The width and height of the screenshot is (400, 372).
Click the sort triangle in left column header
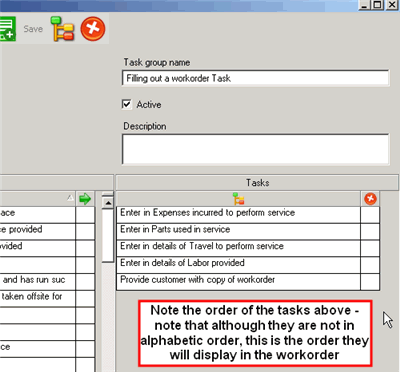pos(70,198)
